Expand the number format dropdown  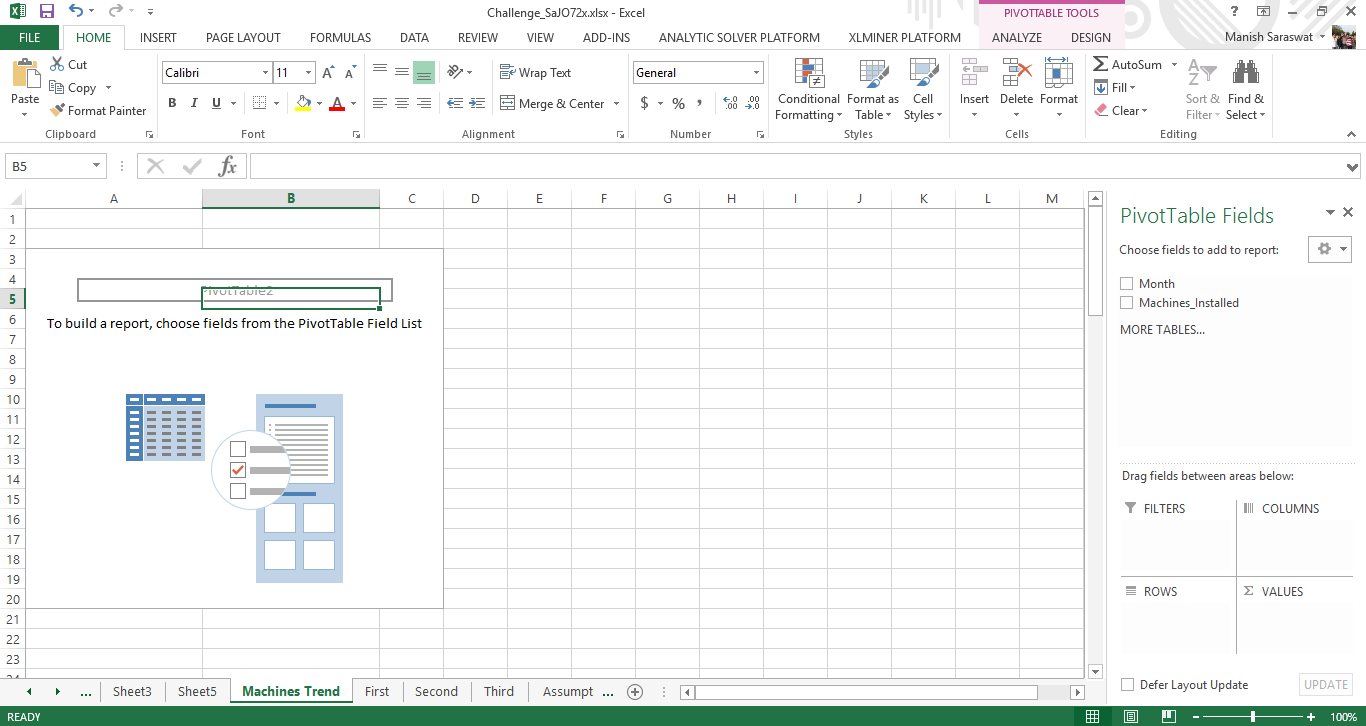tap(756, 73)
